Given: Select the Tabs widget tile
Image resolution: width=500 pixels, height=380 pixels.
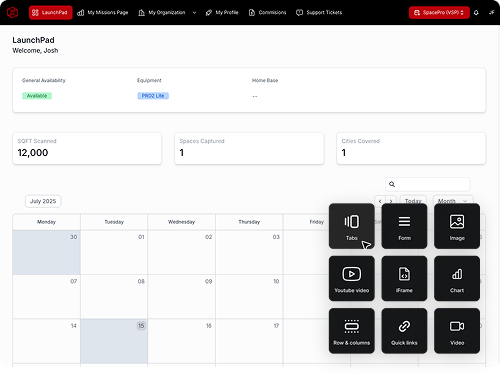Looking at the screenshot, I should point(352,226).
